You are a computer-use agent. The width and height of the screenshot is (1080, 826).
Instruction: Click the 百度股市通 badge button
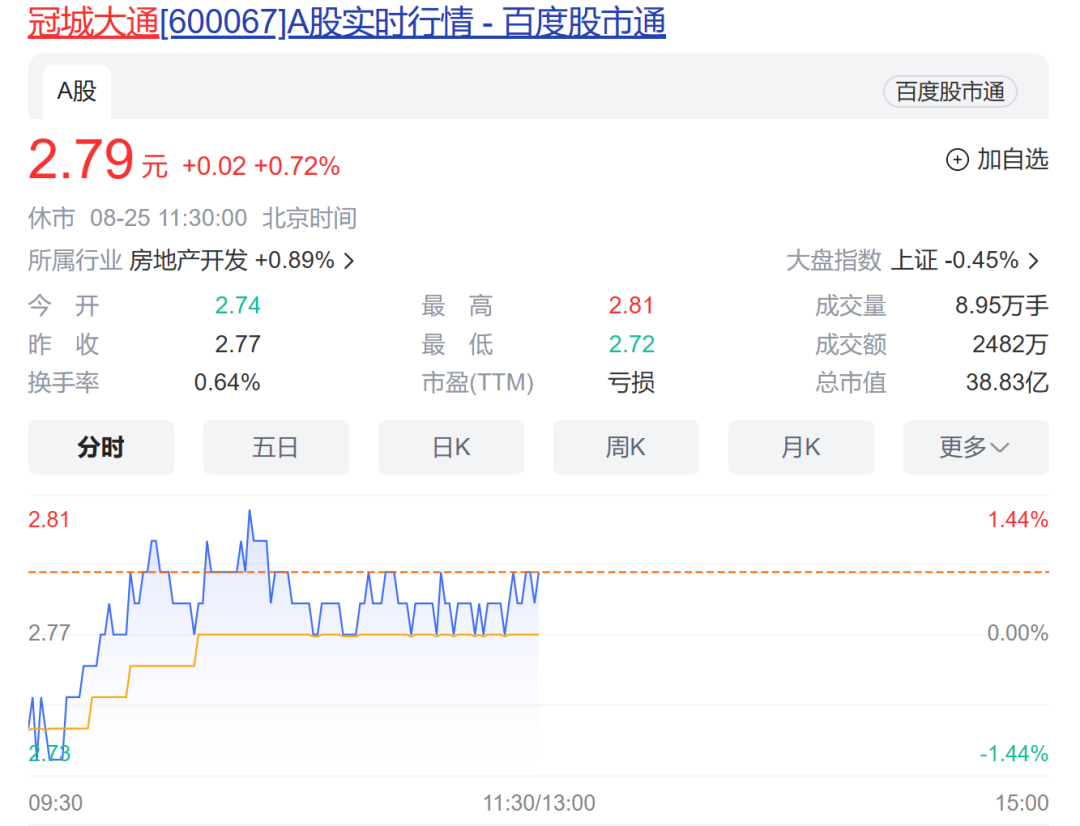tap(950, 92)
